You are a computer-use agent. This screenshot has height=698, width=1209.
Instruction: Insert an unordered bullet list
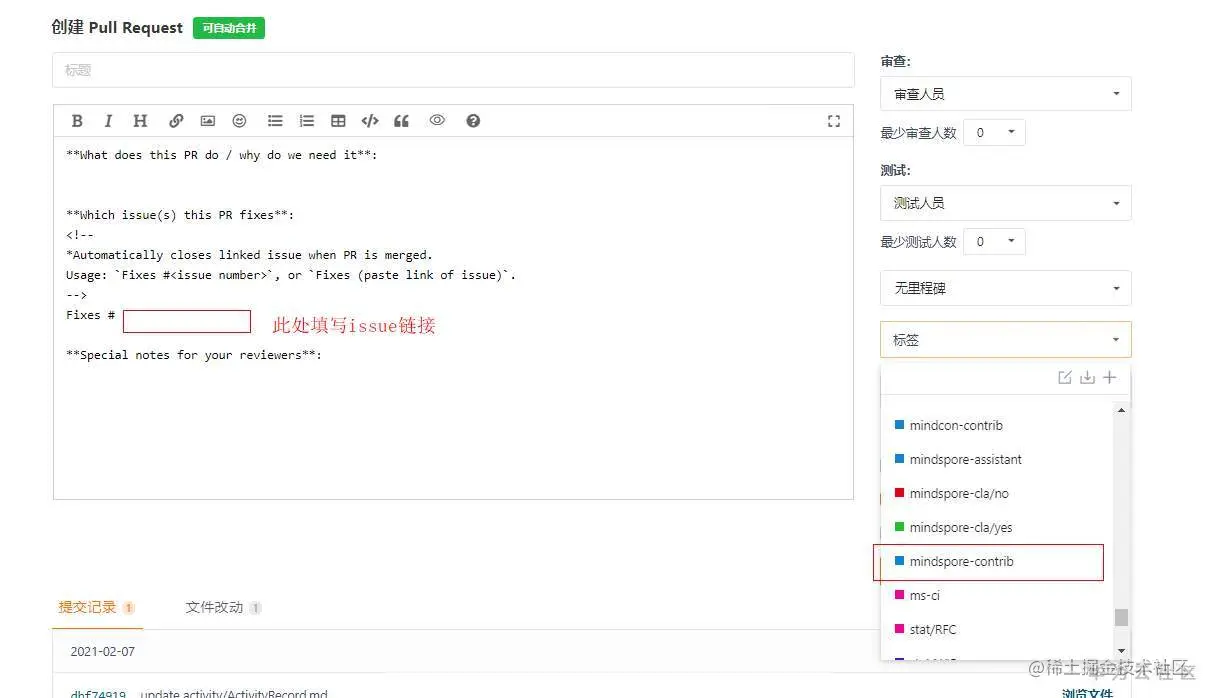[x=275, y=121]
